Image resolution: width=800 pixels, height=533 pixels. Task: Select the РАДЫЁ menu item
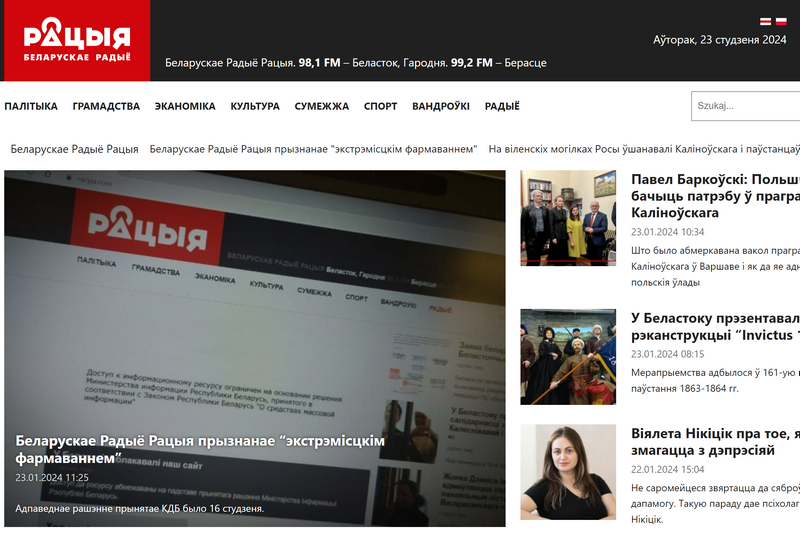coord(502,106)
